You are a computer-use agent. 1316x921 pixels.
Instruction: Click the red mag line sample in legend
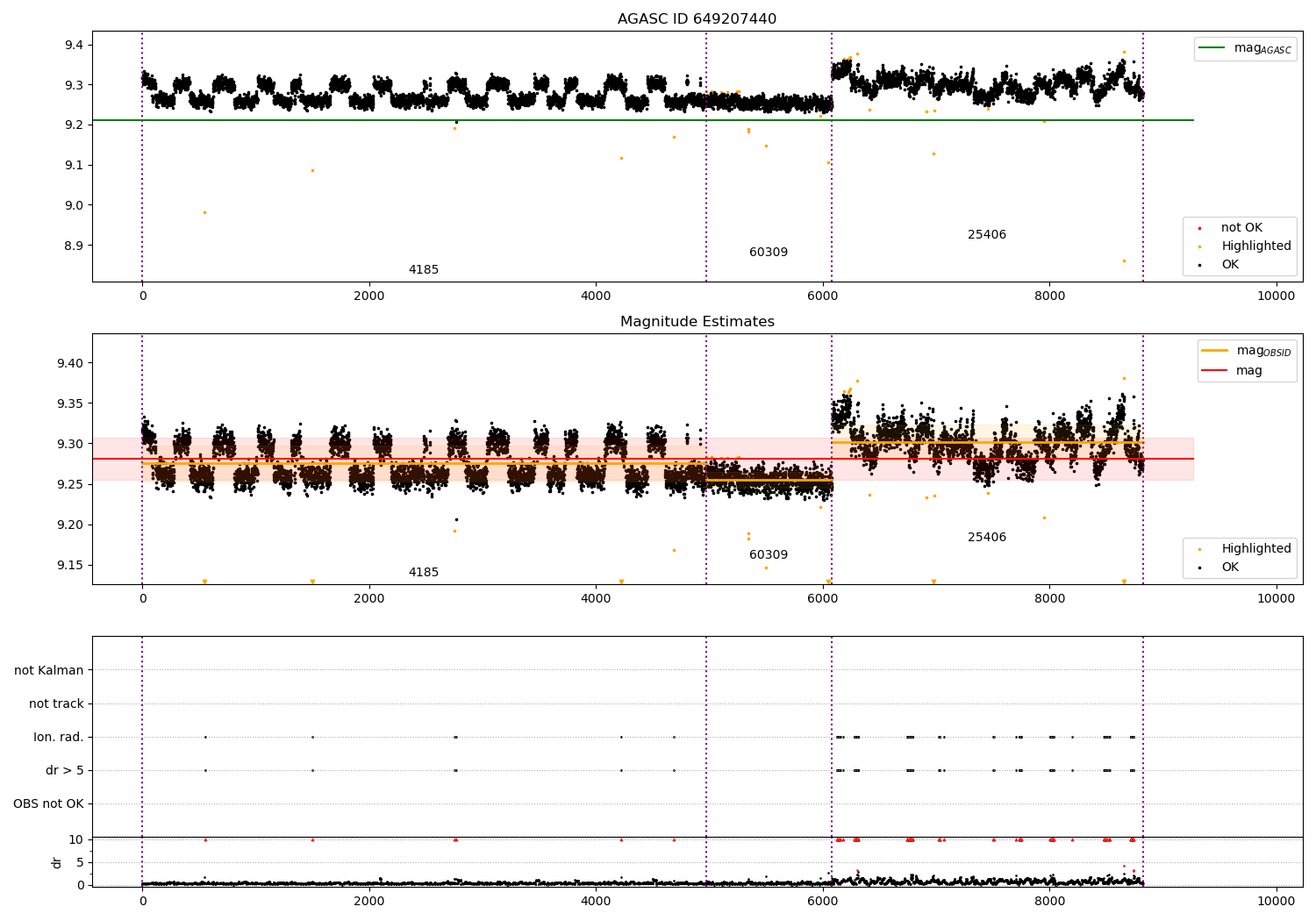point(1215,371)
